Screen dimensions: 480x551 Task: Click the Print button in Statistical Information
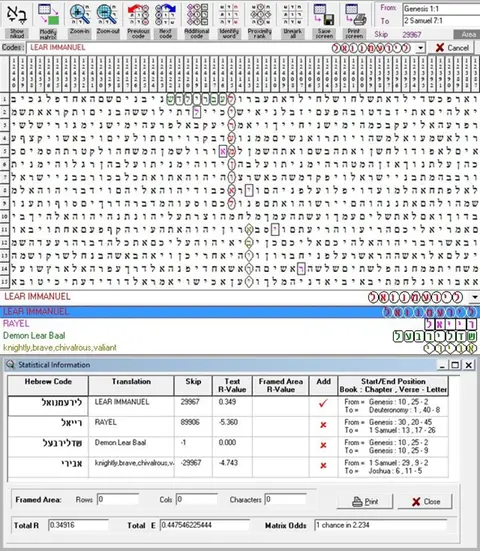[x=365, y=501]
